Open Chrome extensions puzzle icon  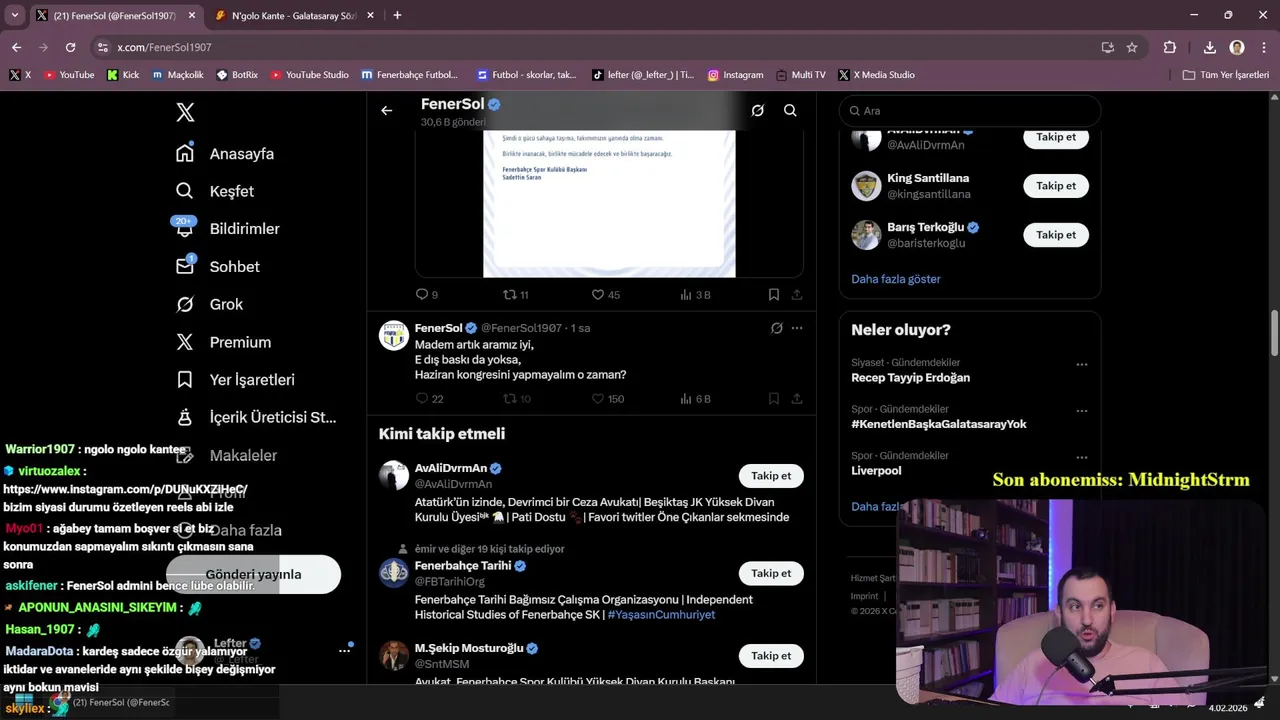pyautogui.click(x=1170, y=47)
